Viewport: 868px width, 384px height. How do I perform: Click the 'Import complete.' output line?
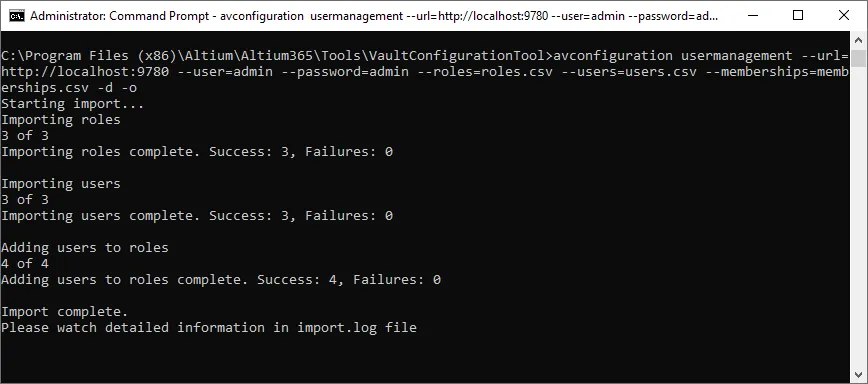tap(64, 312)
